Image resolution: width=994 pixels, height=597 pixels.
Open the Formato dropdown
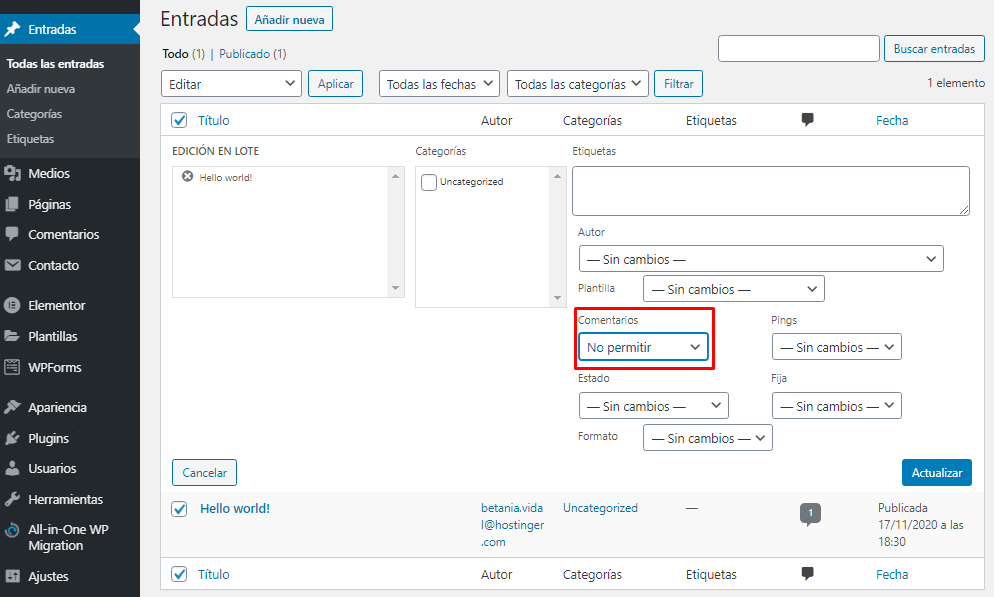coord(707,438)
